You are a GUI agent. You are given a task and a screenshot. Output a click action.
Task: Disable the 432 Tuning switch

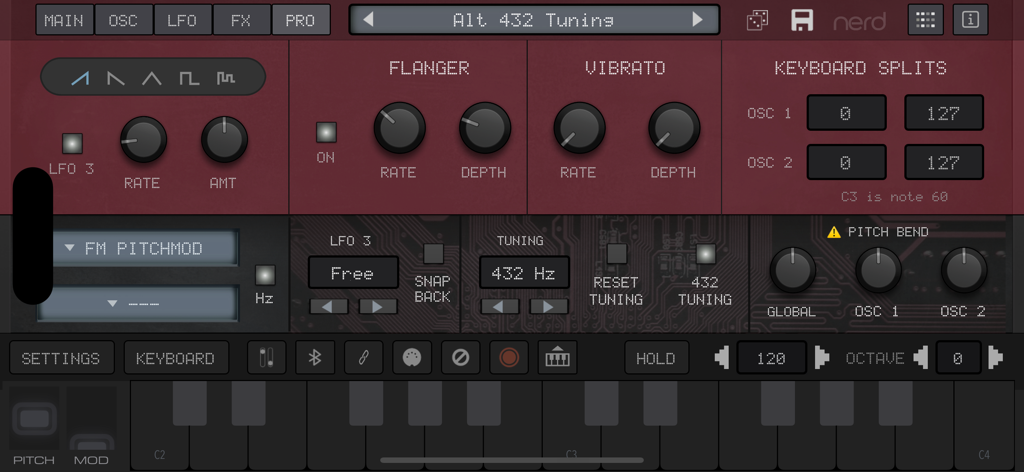tap(705, 253)
